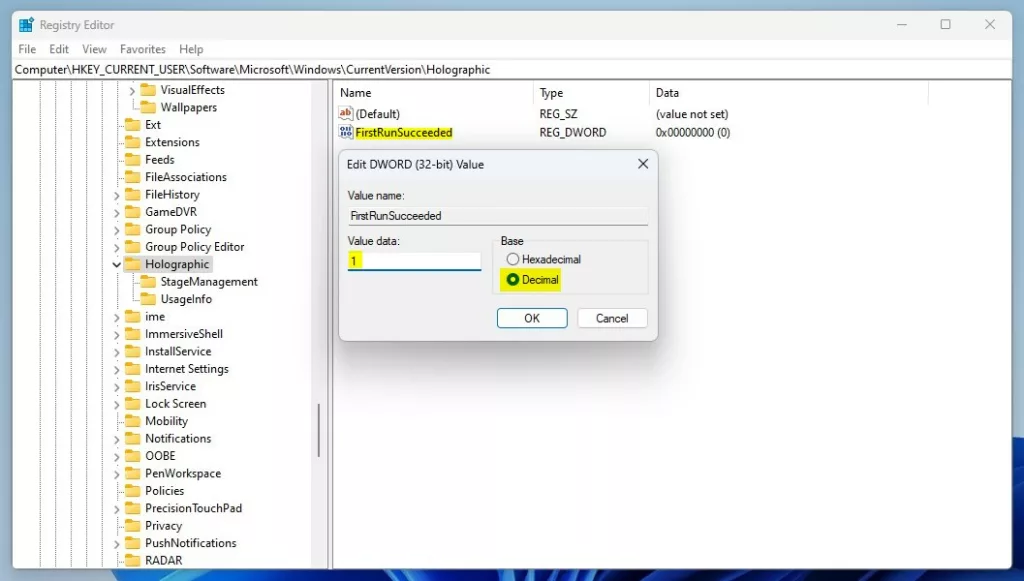Viewport: 1024px width, 581px height.
Task: Collapse the Holographic tree node
Action: pos(117,264)
